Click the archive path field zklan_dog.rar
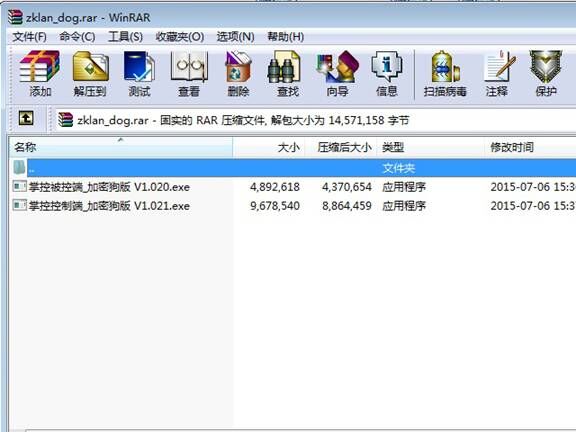The width and height of the screenshot is (576, 432). coord(316,120)
